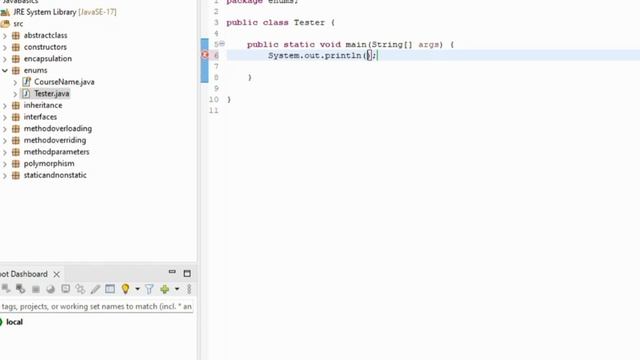640x360 pixels.
Task: Click the Start/Restart icon in Boot Dashboard
Action: click(5, 289)
